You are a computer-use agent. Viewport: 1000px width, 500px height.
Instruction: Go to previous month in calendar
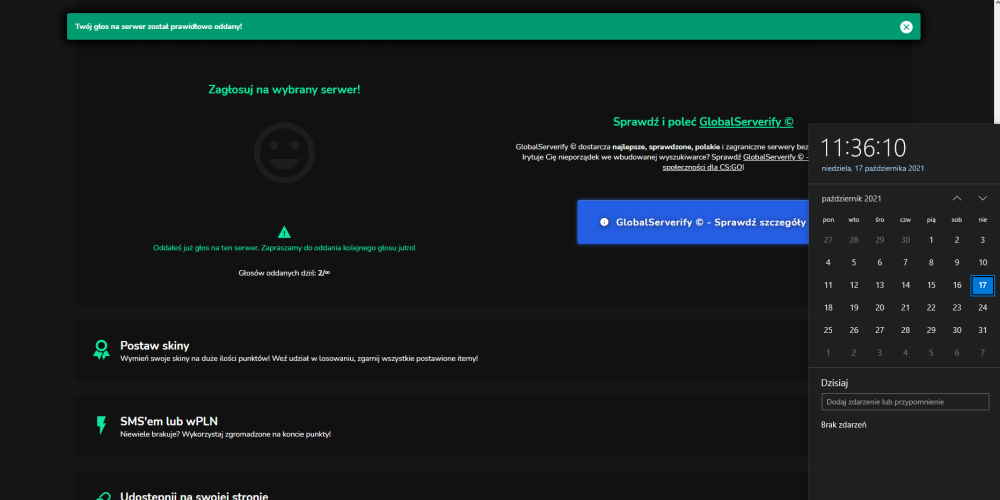[957, 198]
